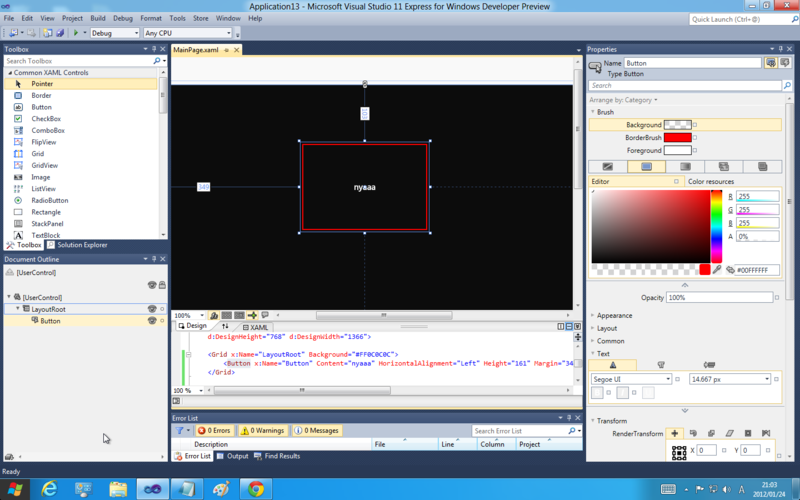Click the Events lightning icon in Properties
The width and height of the screenshot is (800, 500).
785,63
